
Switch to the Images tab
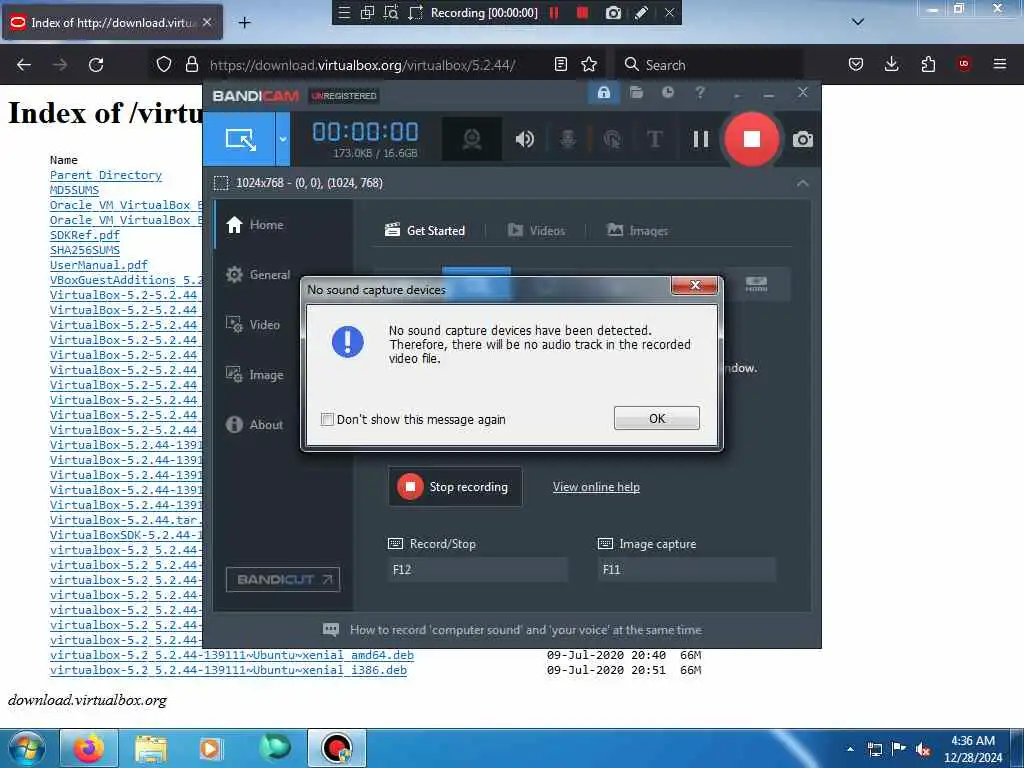pos(638,231)
